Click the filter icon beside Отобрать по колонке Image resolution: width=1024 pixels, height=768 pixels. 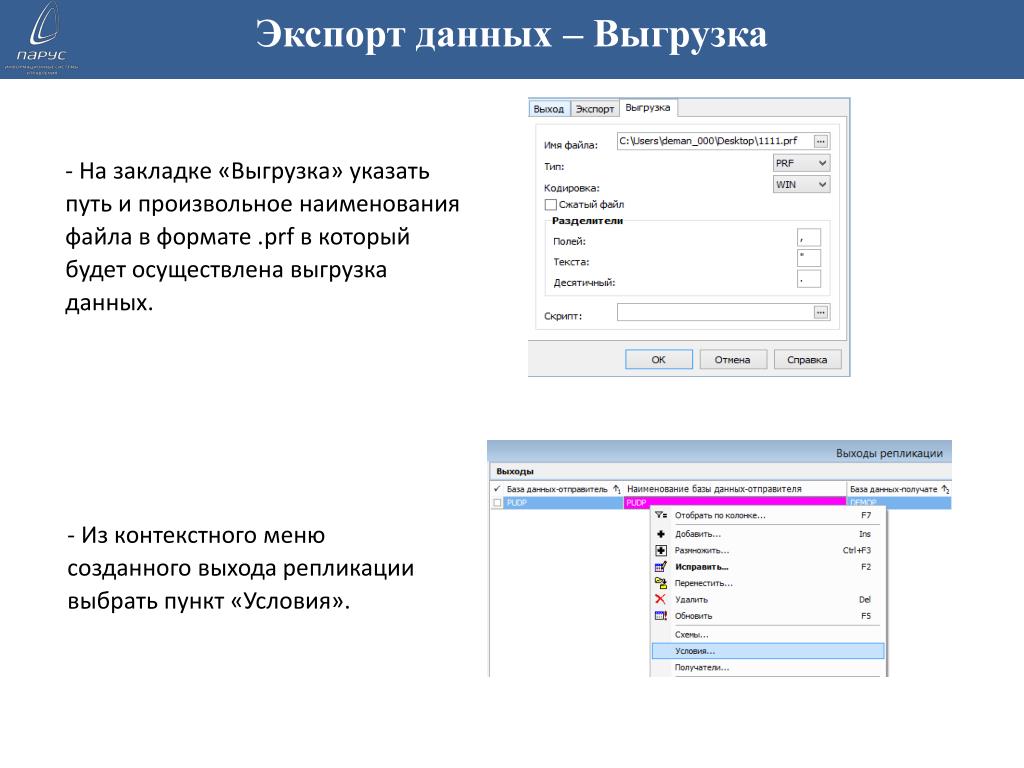click(661, 515)
